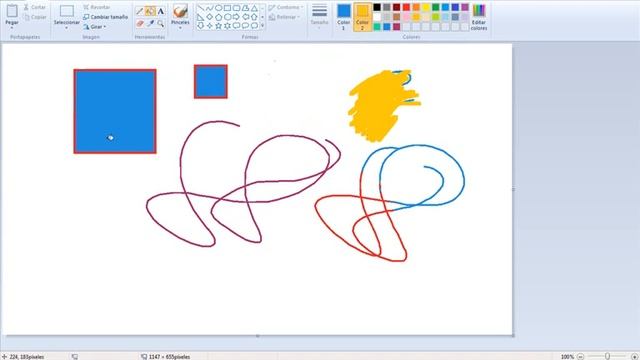Viewport: 640px width, 360px height.
Task: Choose the rectangle shape
Action: [x=227, y=8]
